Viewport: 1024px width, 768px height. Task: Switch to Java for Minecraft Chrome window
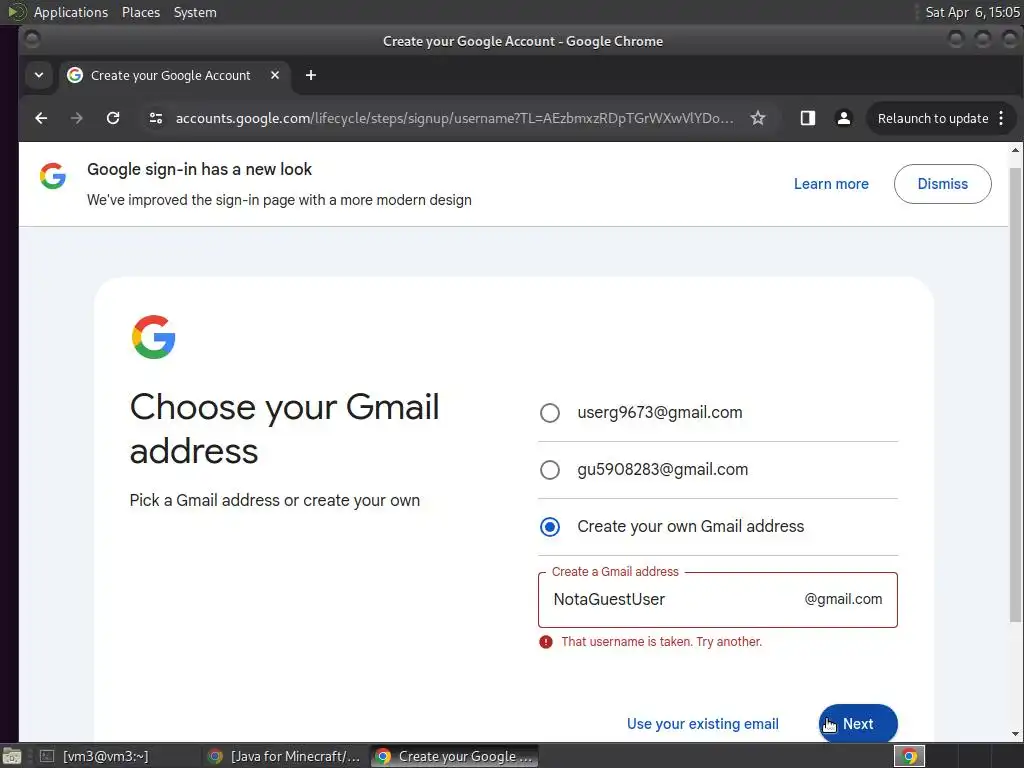(x=285, y=756)
